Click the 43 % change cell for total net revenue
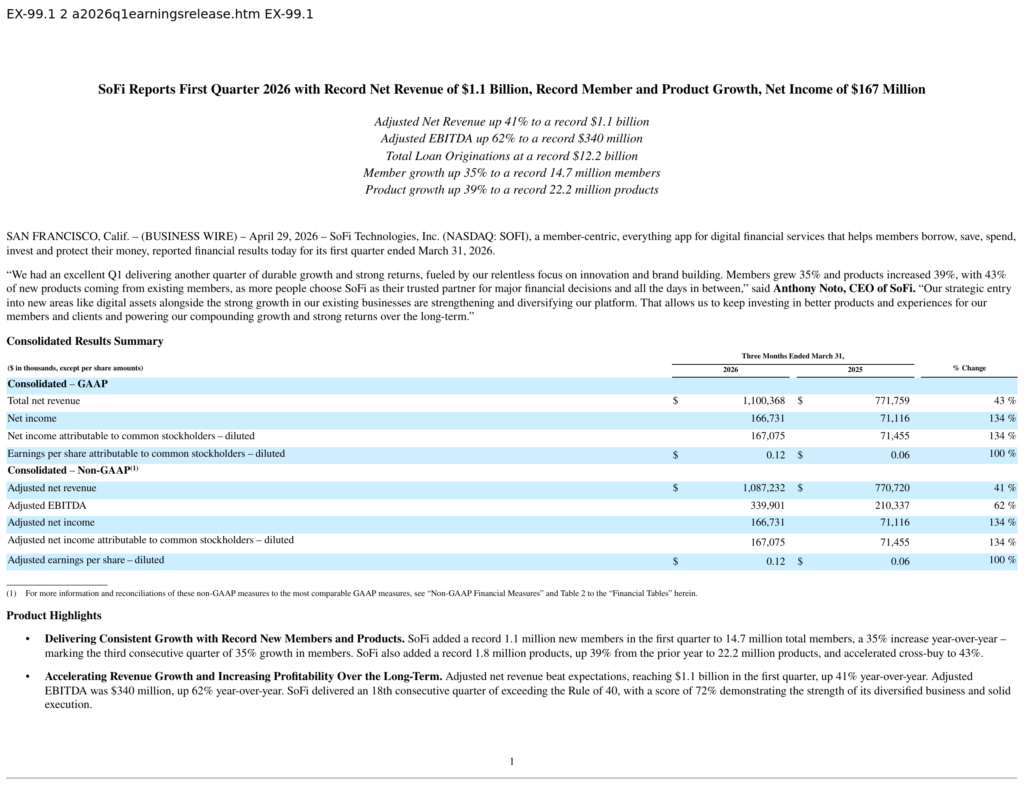The width and height of the screenshot is (1024, 800). tap(1004, 400)
